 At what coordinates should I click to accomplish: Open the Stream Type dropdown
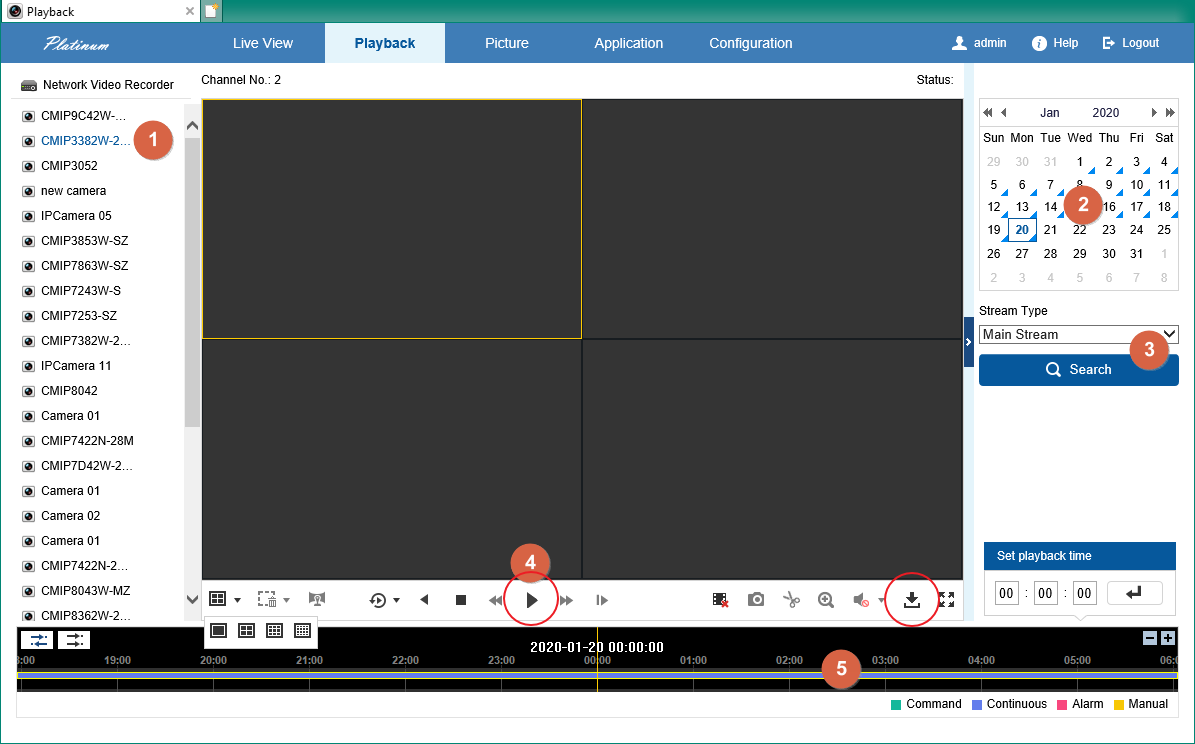(1078, 335)
